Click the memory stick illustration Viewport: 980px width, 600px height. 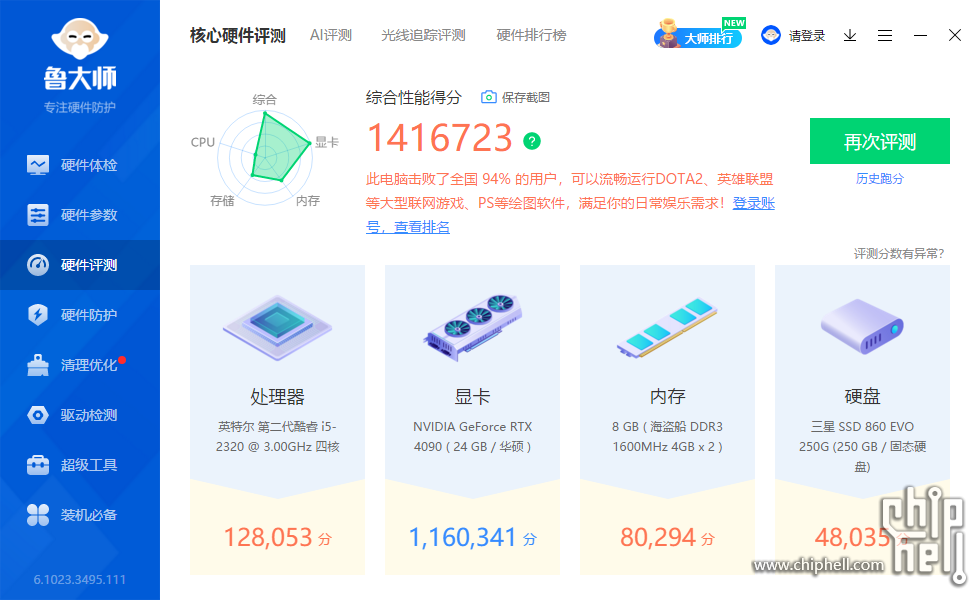pyautogui.click(x=667, y=328)
